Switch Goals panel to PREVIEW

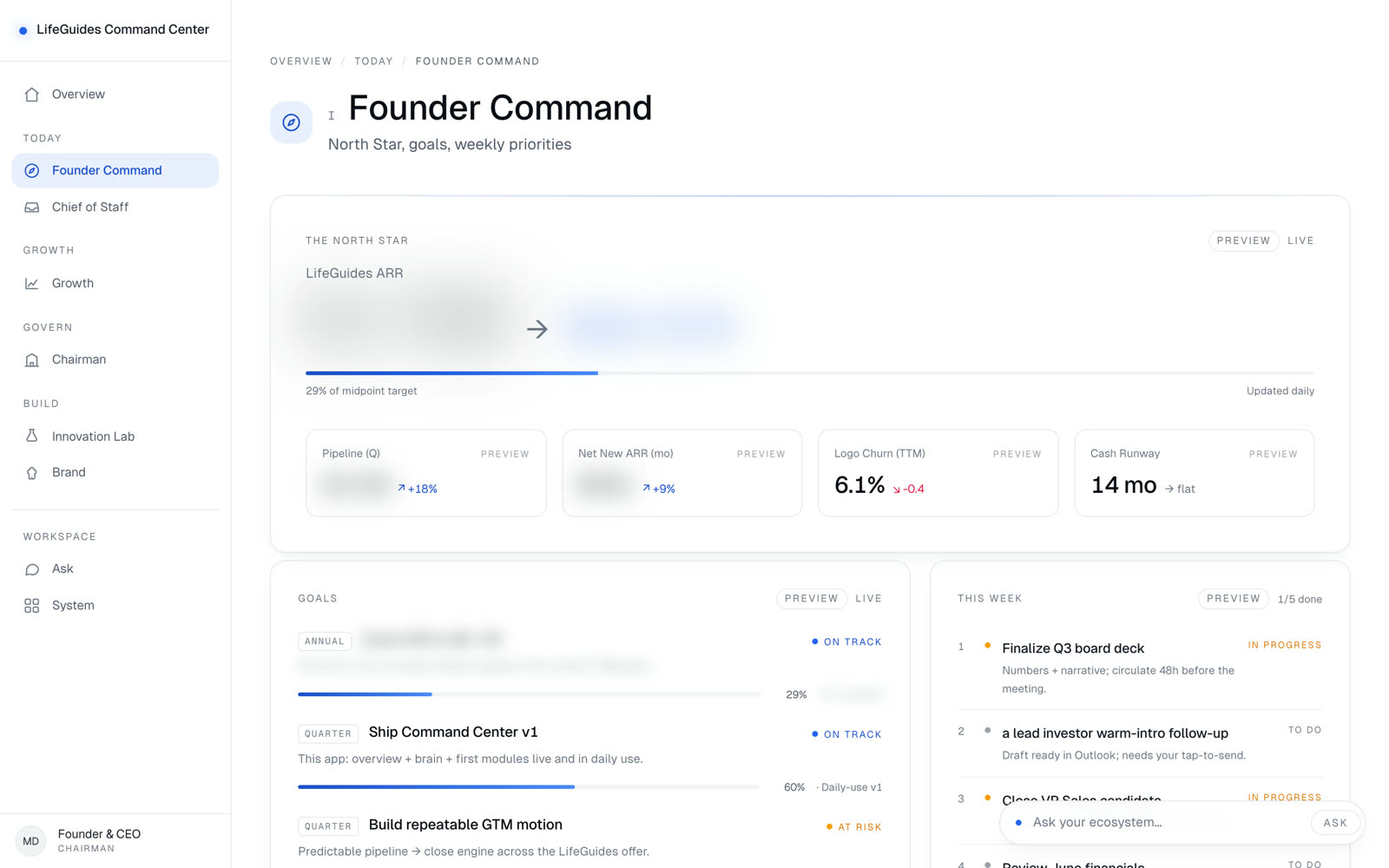tap(812, 599)
